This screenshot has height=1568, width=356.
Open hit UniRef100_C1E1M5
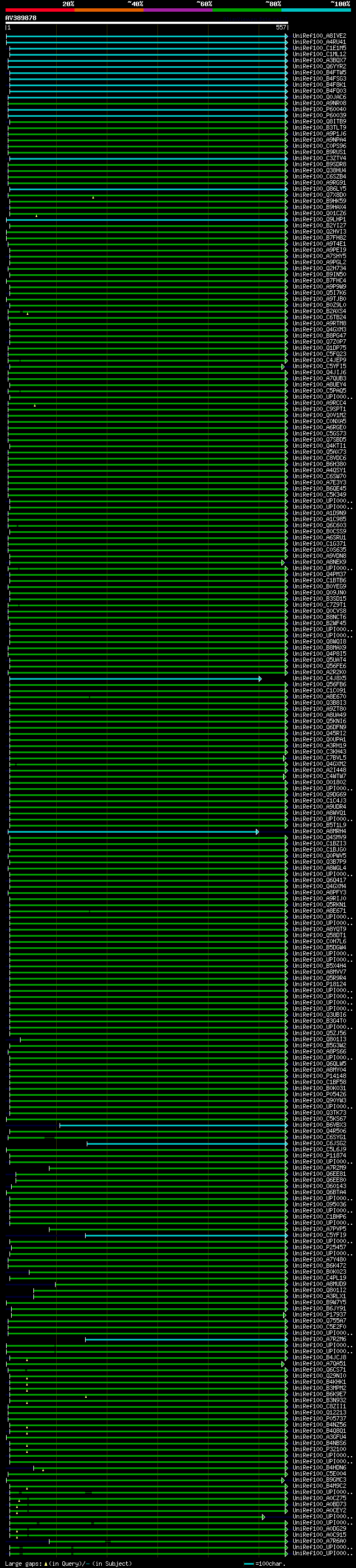(319, 48)
